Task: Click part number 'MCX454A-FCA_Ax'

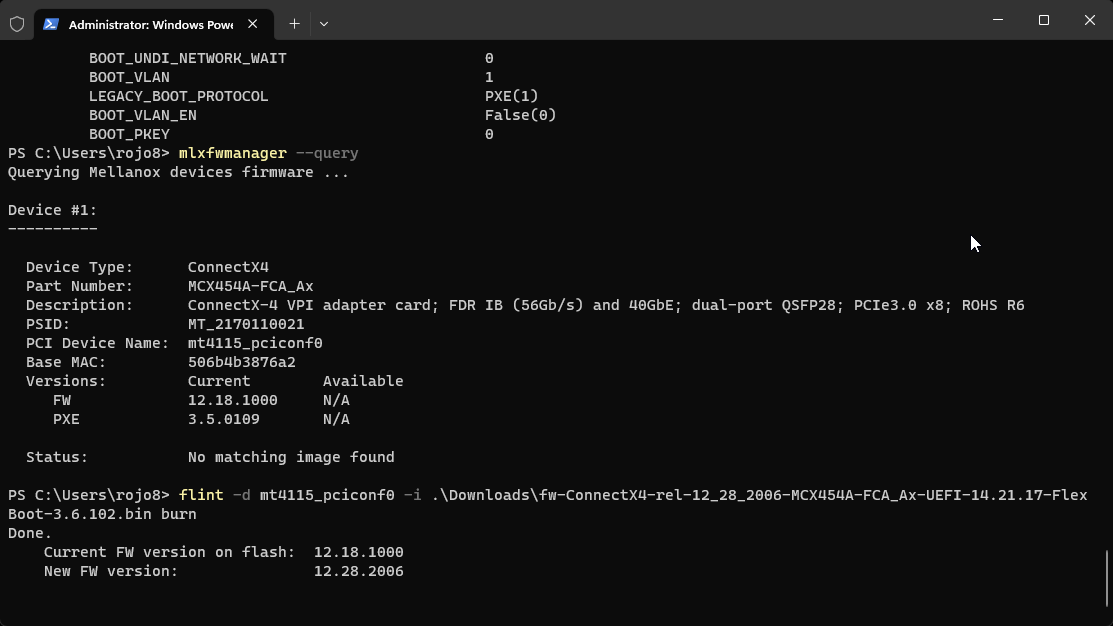Action: coord(251,287)
